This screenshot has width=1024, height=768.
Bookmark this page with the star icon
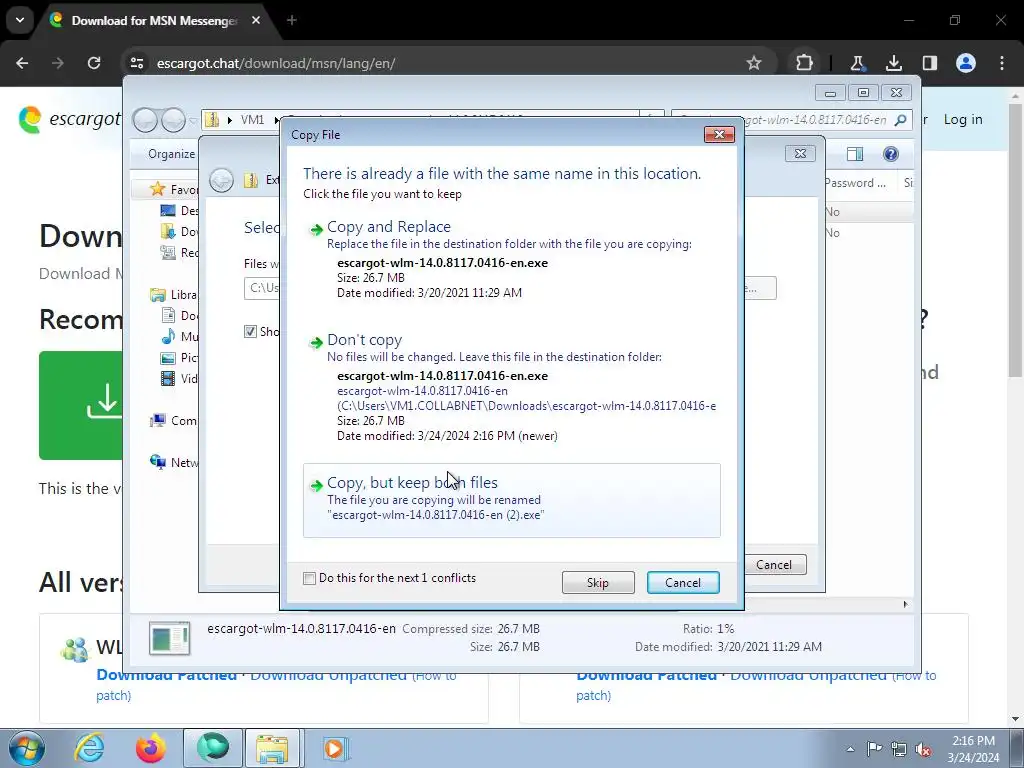(754, 63)
